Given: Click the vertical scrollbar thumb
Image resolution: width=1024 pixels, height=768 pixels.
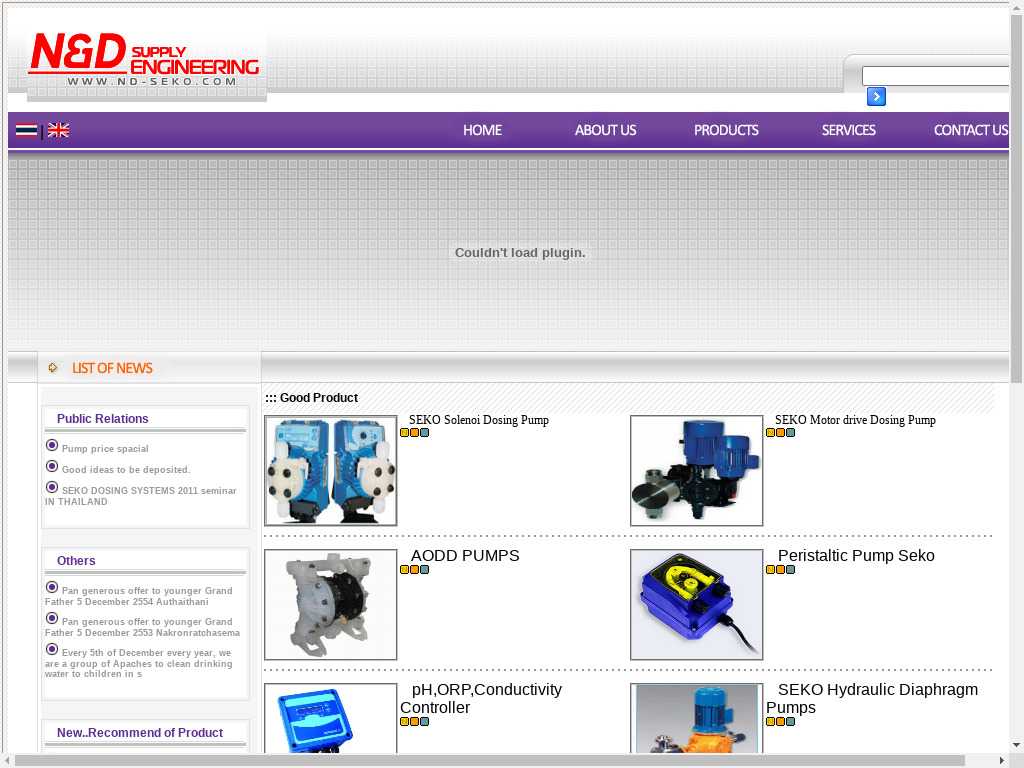Looking at the screenshot, I should coord(1016,199).
